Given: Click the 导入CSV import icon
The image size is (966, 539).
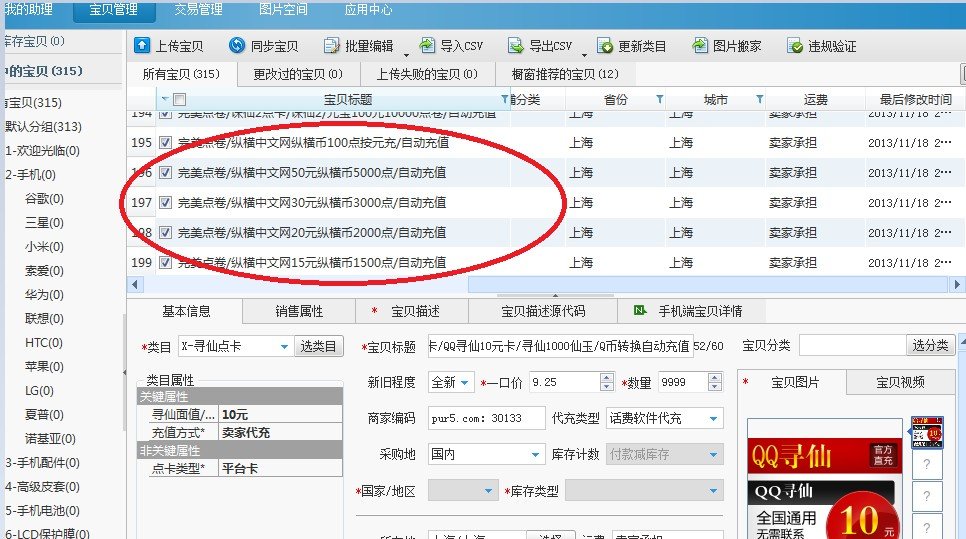Looking at the screenshot, I should coord(427,46).
